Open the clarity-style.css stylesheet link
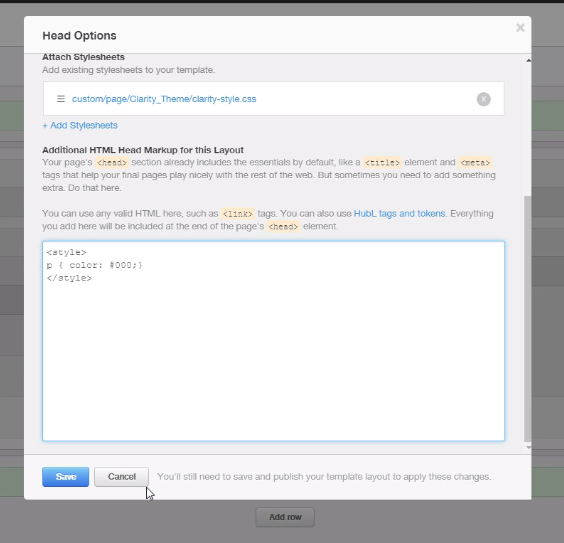Viewport: 564px width, 543px height. click(164, 99)
